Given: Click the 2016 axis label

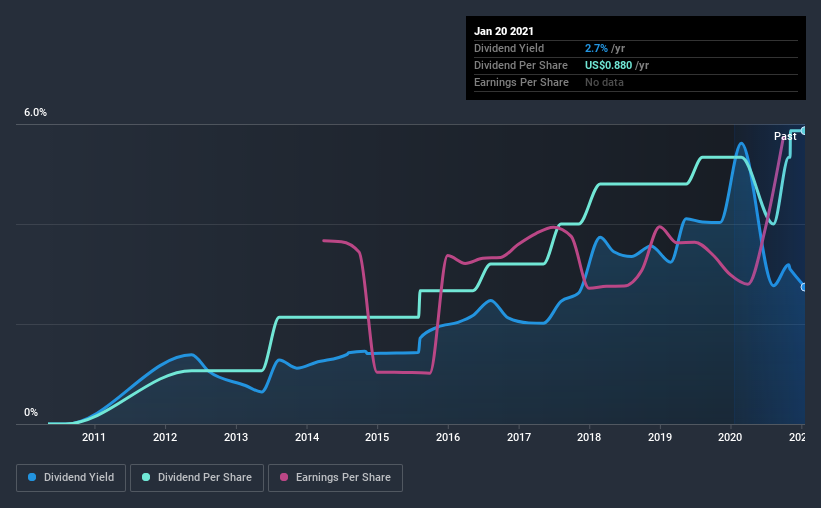Looking at the screenshot, I should coord(448,437).
